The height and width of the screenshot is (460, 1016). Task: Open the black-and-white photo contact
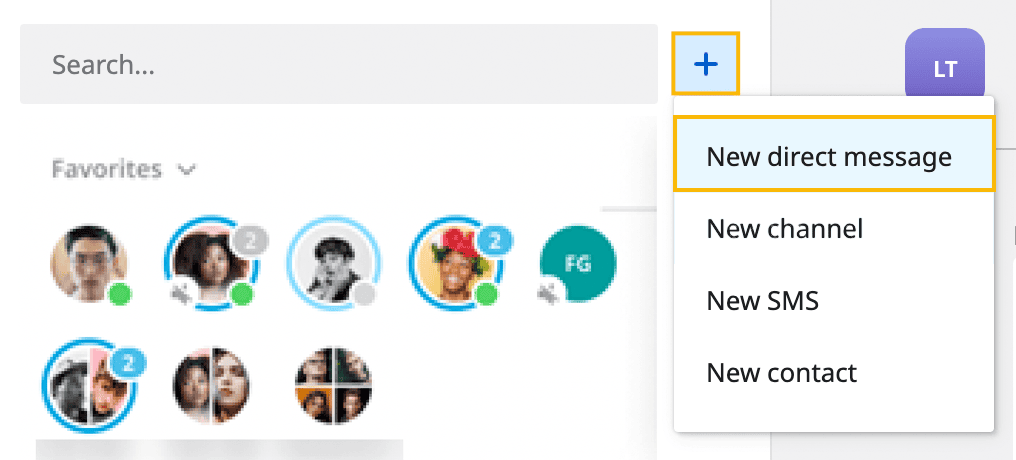(x=332, y=261)
